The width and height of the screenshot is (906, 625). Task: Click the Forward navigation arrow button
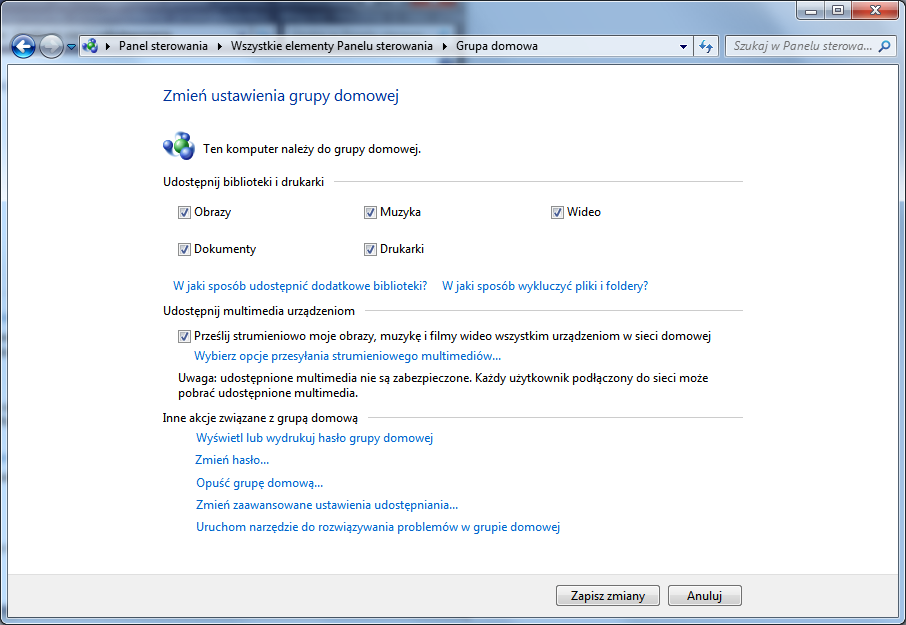pos(51,46)
